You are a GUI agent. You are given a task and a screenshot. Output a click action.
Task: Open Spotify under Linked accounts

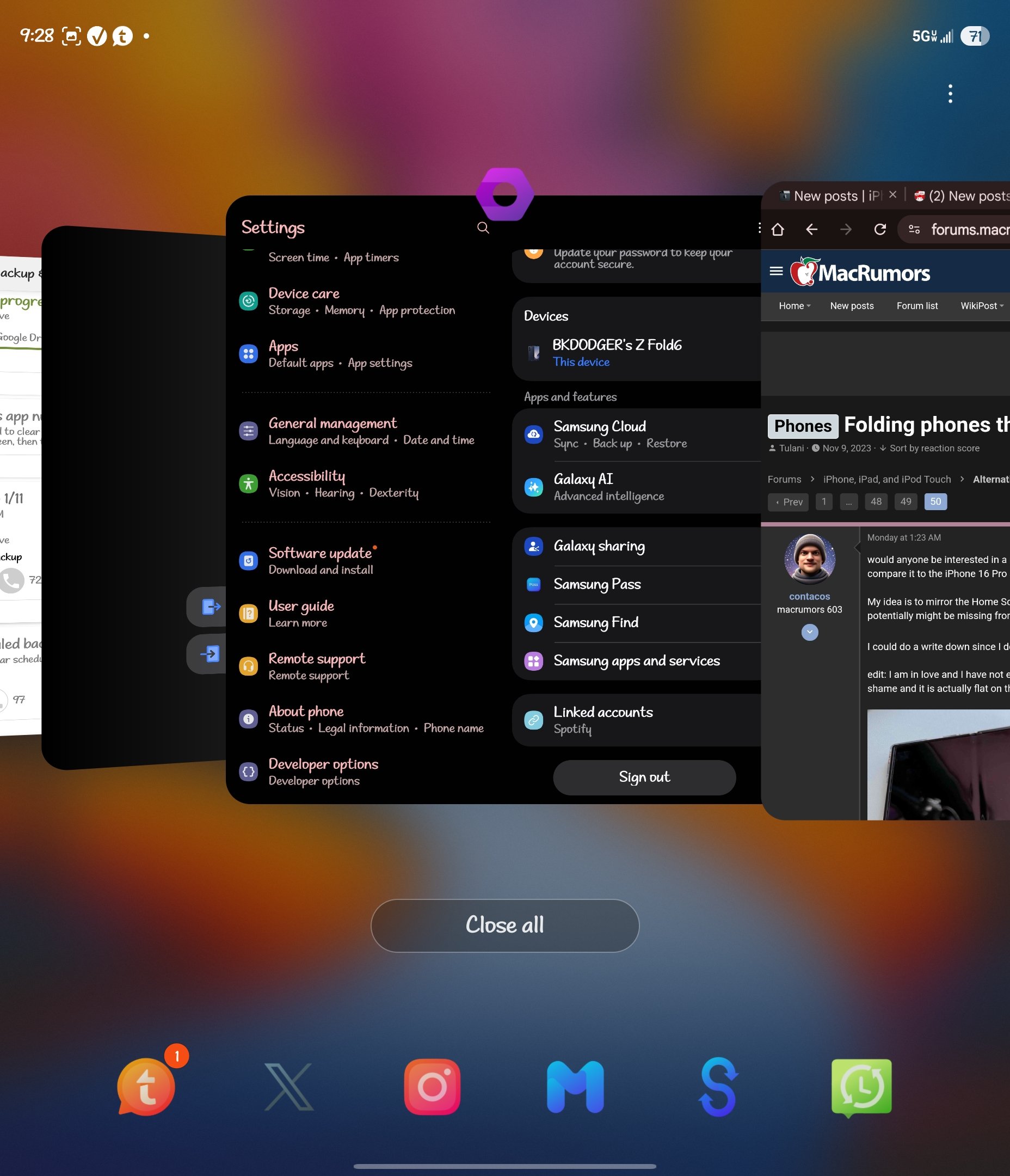click(x=572, y=730)
